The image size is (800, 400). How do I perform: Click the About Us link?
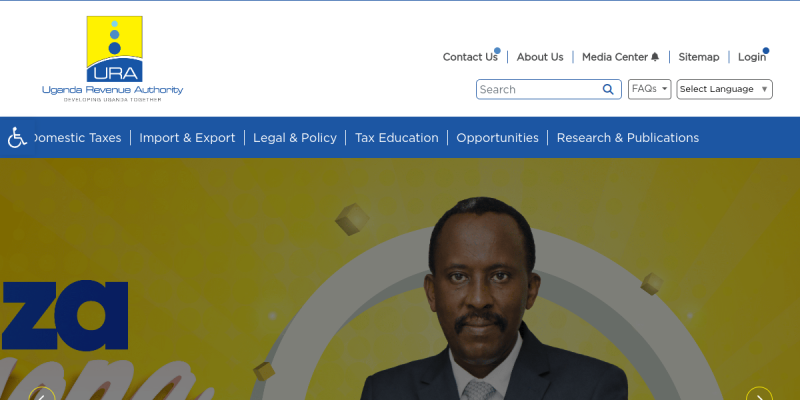coord(540,57)
